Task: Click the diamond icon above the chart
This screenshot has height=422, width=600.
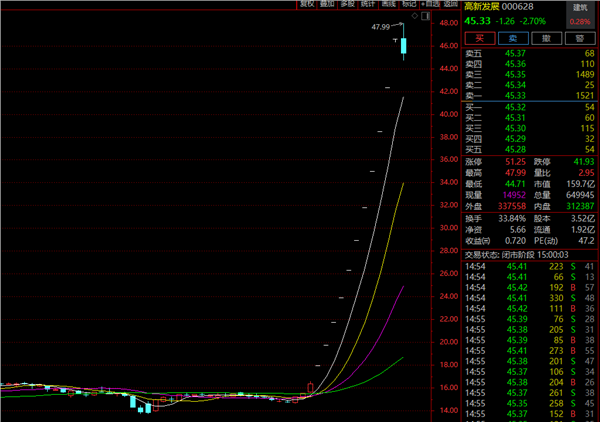Action: (414, 16)
